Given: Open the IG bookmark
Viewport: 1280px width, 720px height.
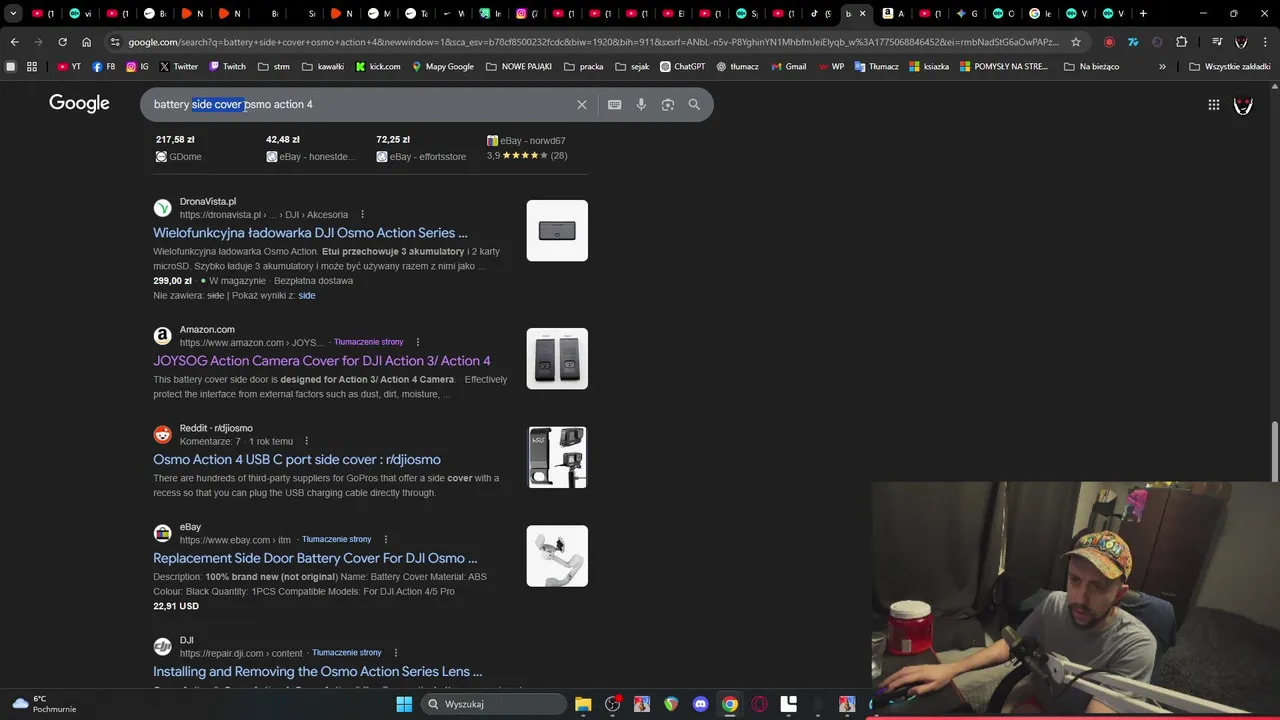Looking at the screenshot, I should [x=137, y=66].
